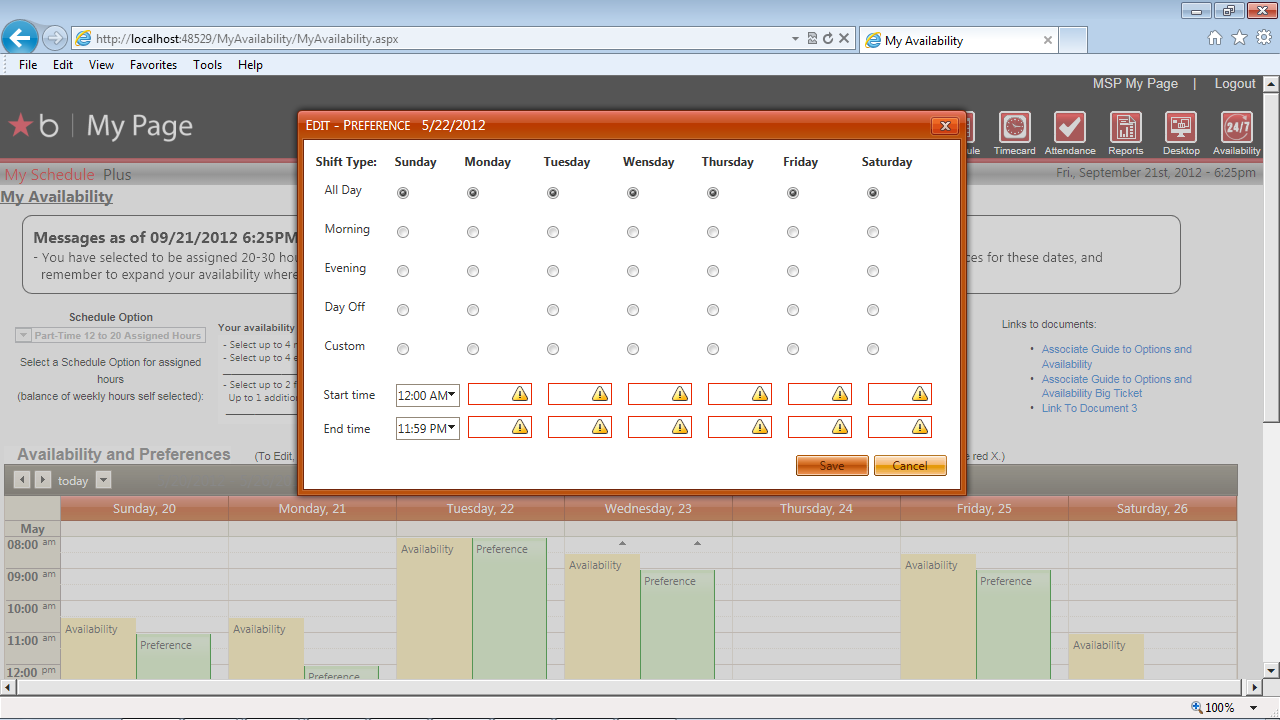1280x720 pixels.
Task: Select Custom shift for Sunday
Action: click(x=403, y=349)
